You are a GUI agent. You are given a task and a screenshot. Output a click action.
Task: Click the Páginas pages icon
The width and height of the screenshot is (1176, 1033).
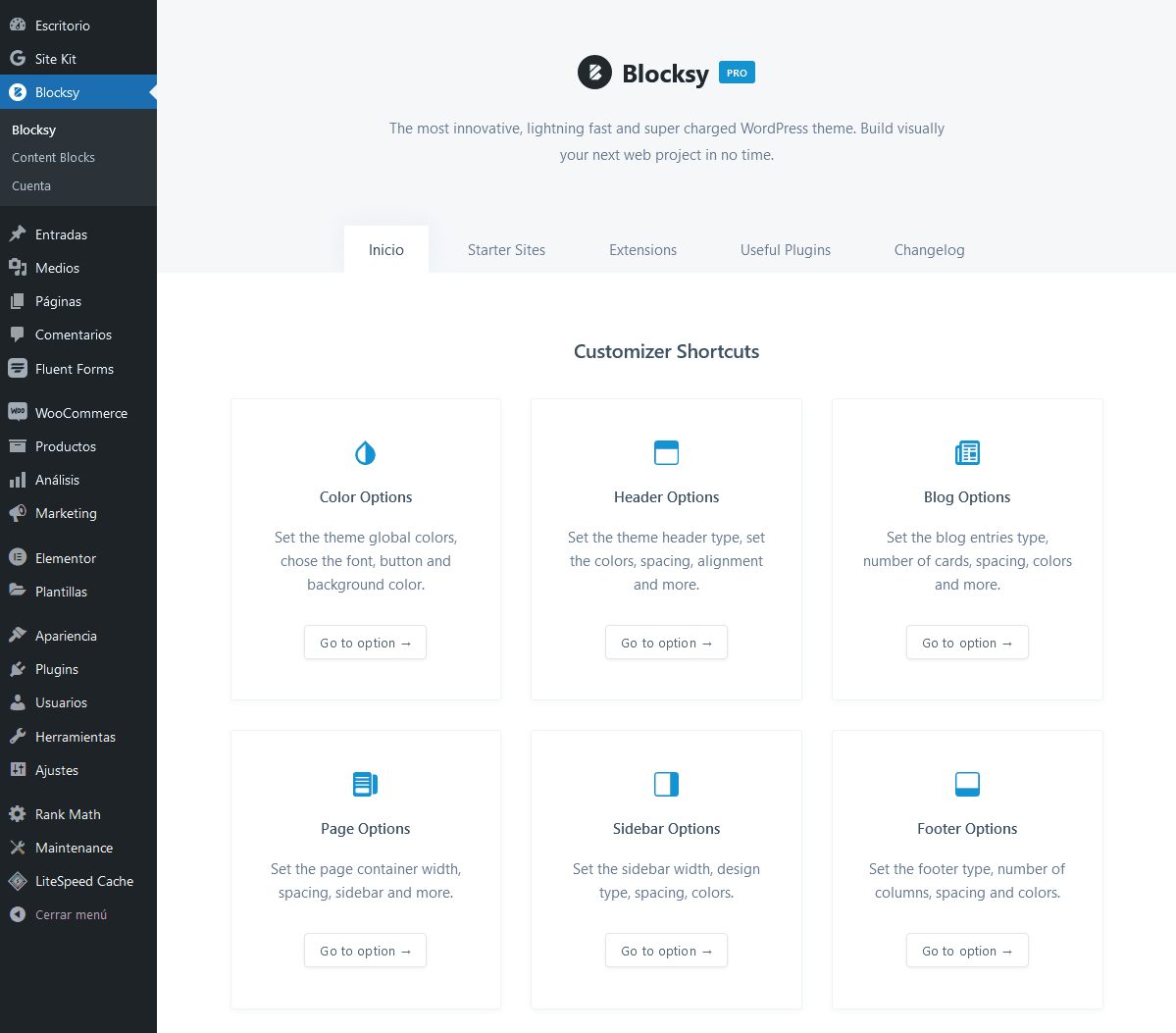click(x=18, y=301)
